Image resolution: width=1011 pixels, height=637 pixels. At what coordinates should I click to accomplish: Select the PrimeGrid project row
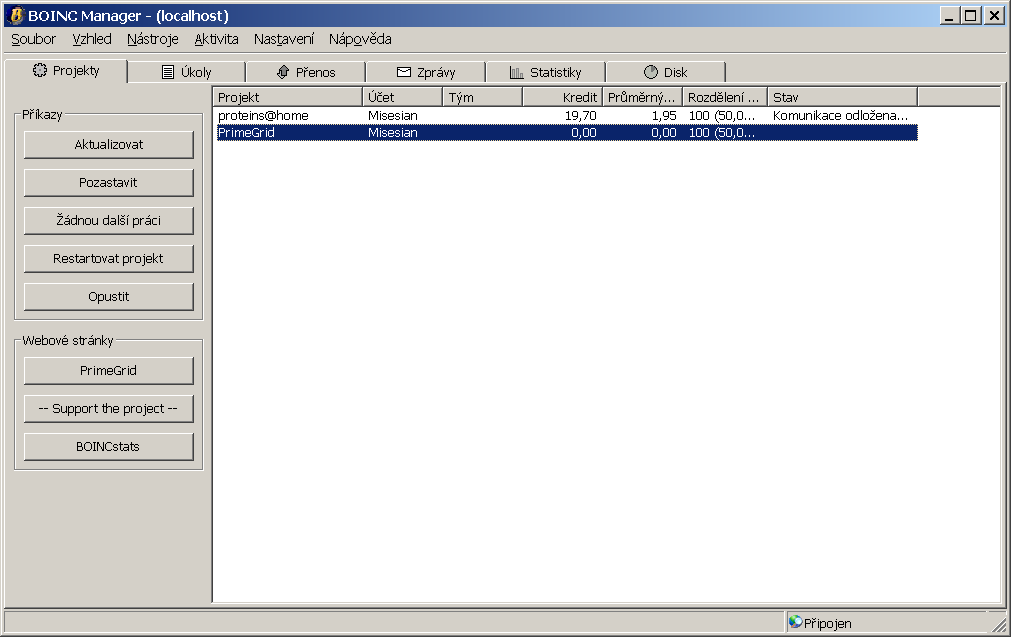[x=567, y=133]
